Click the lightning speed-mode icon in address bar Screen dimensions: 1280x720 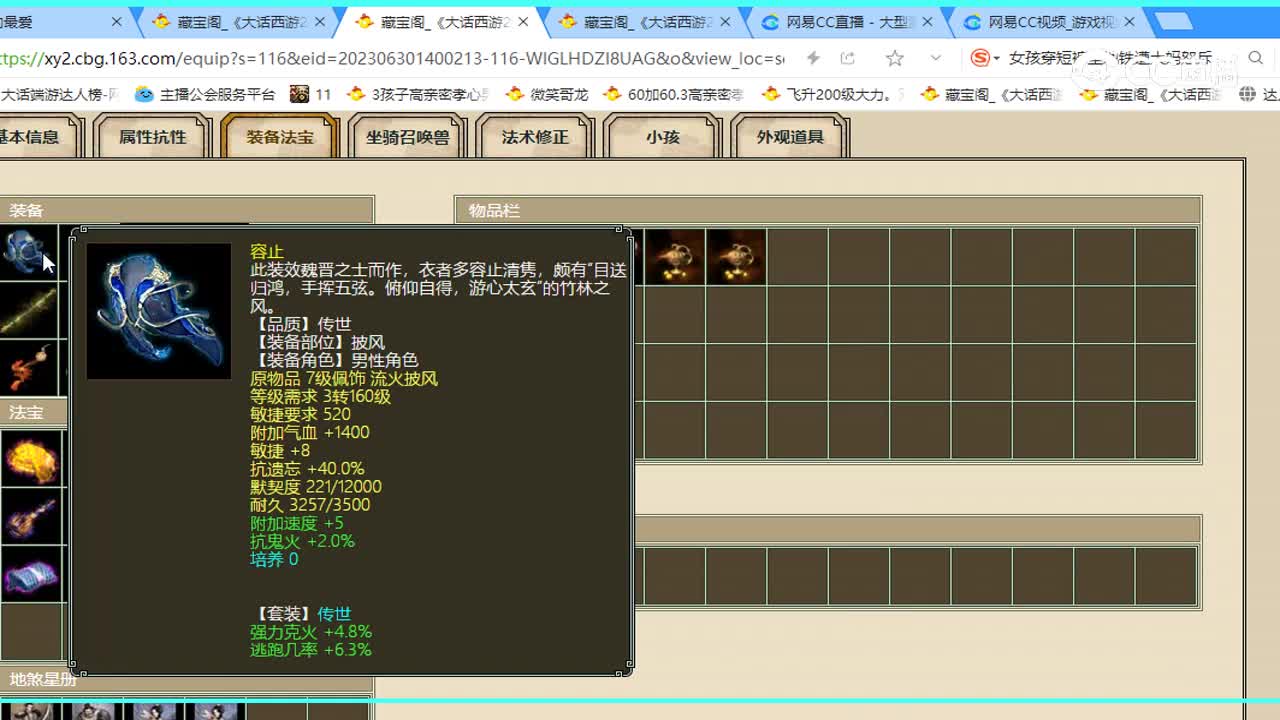coord(813,59)
